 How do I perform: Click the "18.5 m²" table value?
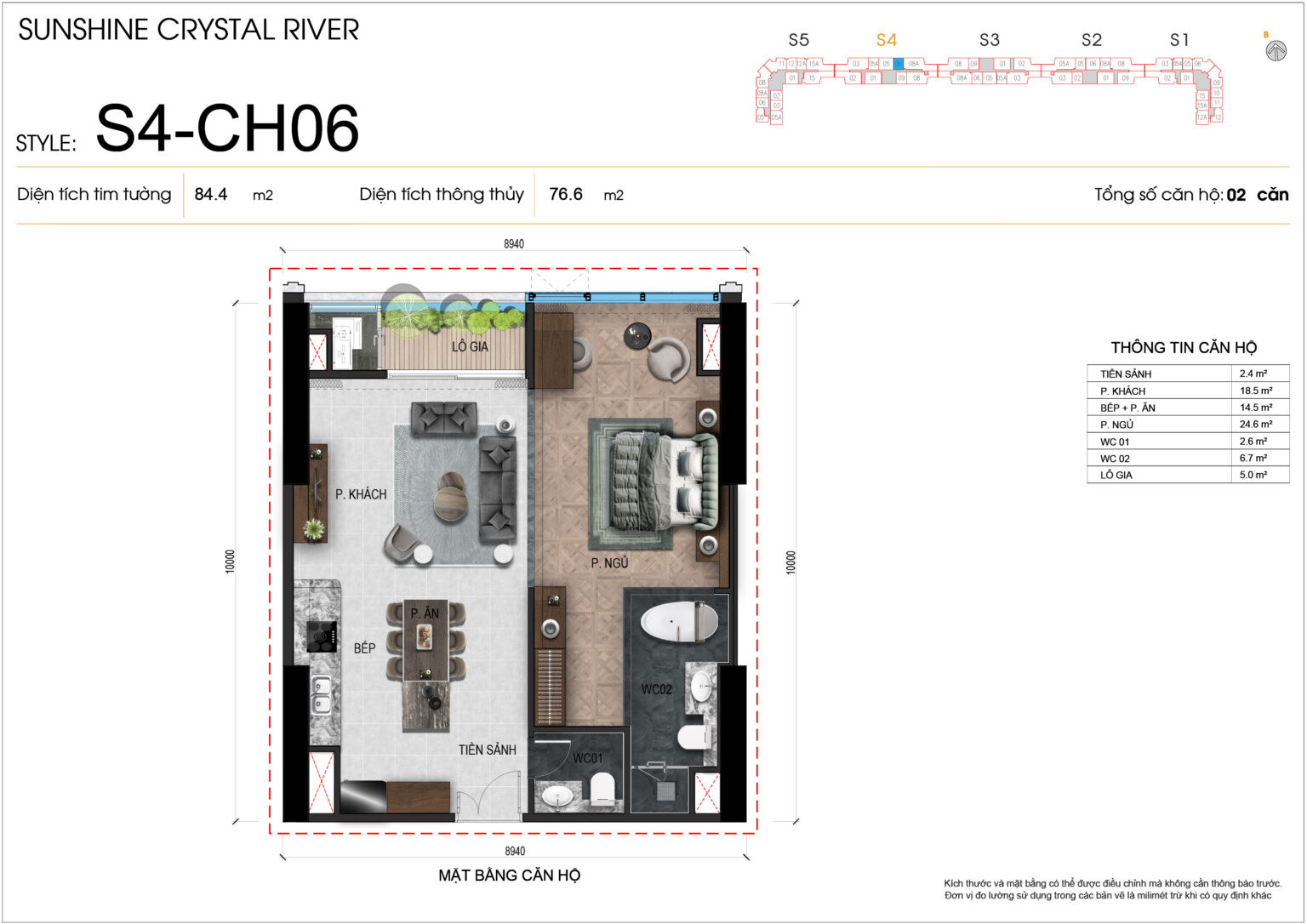click(x=1256, y=391)
